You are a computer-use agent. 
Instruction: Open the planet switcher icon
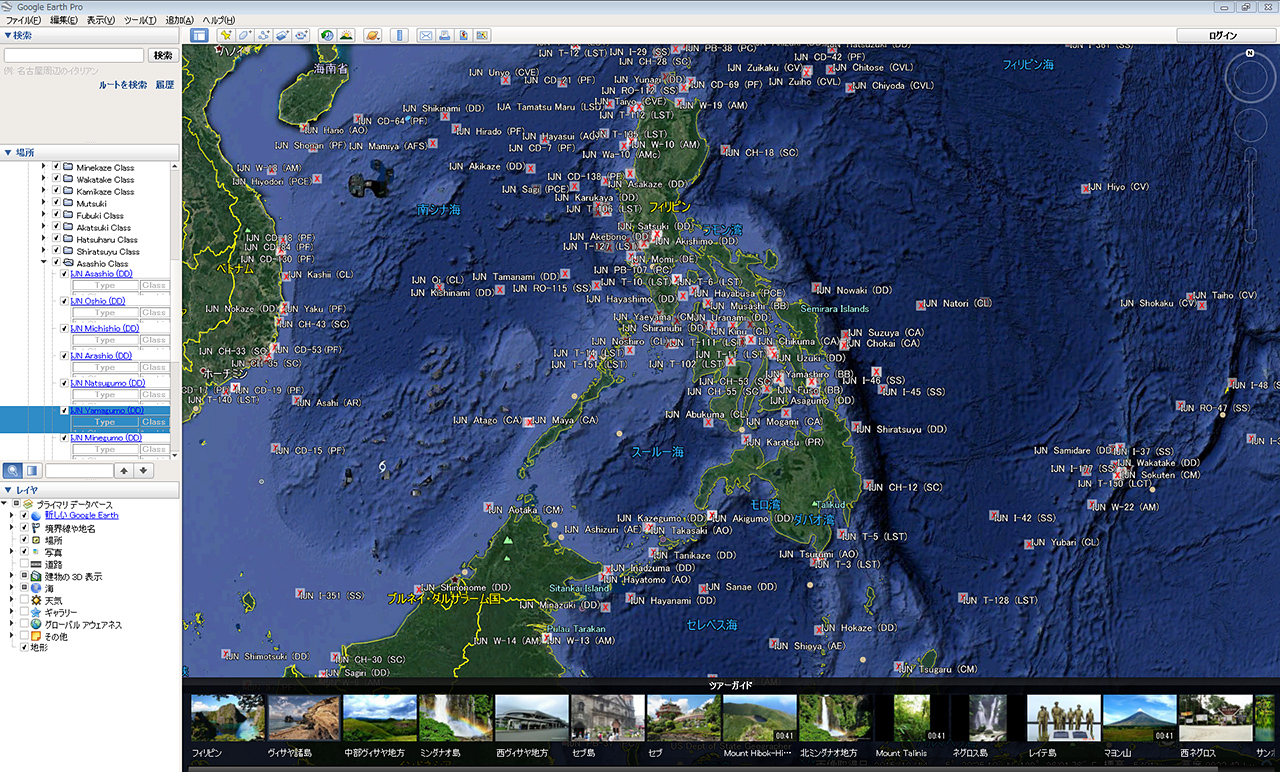coord(372,35)
